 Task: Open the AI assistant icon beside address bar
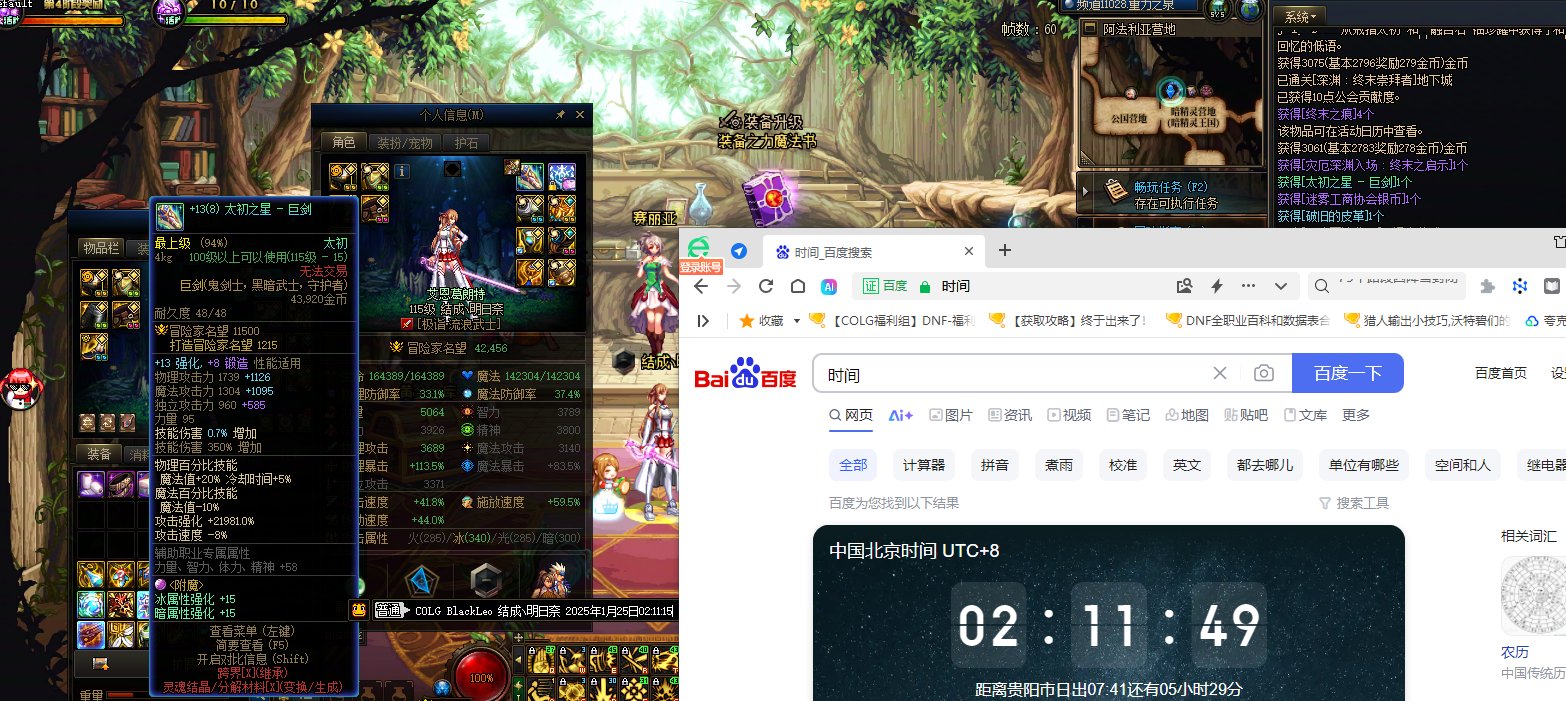click(x=828, y=286)
